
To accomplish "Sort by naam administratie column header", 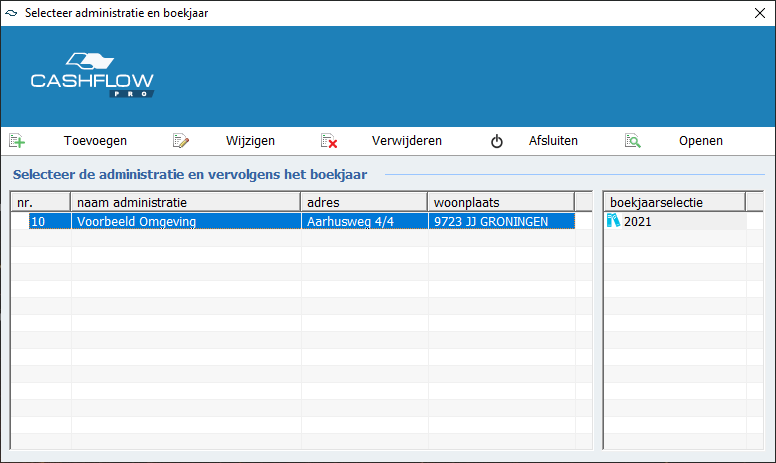I will 186,202.
